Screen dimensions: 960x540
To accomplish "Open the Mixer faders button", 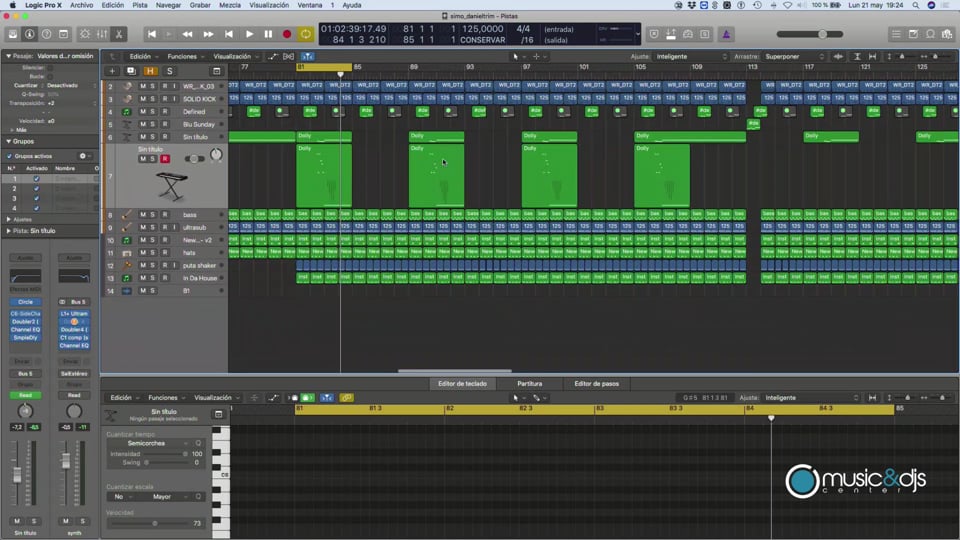I will tap(102, 34).
